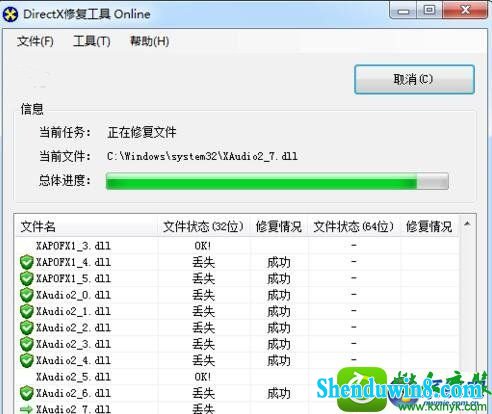Click green shield icon beside XAudio2_0.dll

click(x=26, y=295)
